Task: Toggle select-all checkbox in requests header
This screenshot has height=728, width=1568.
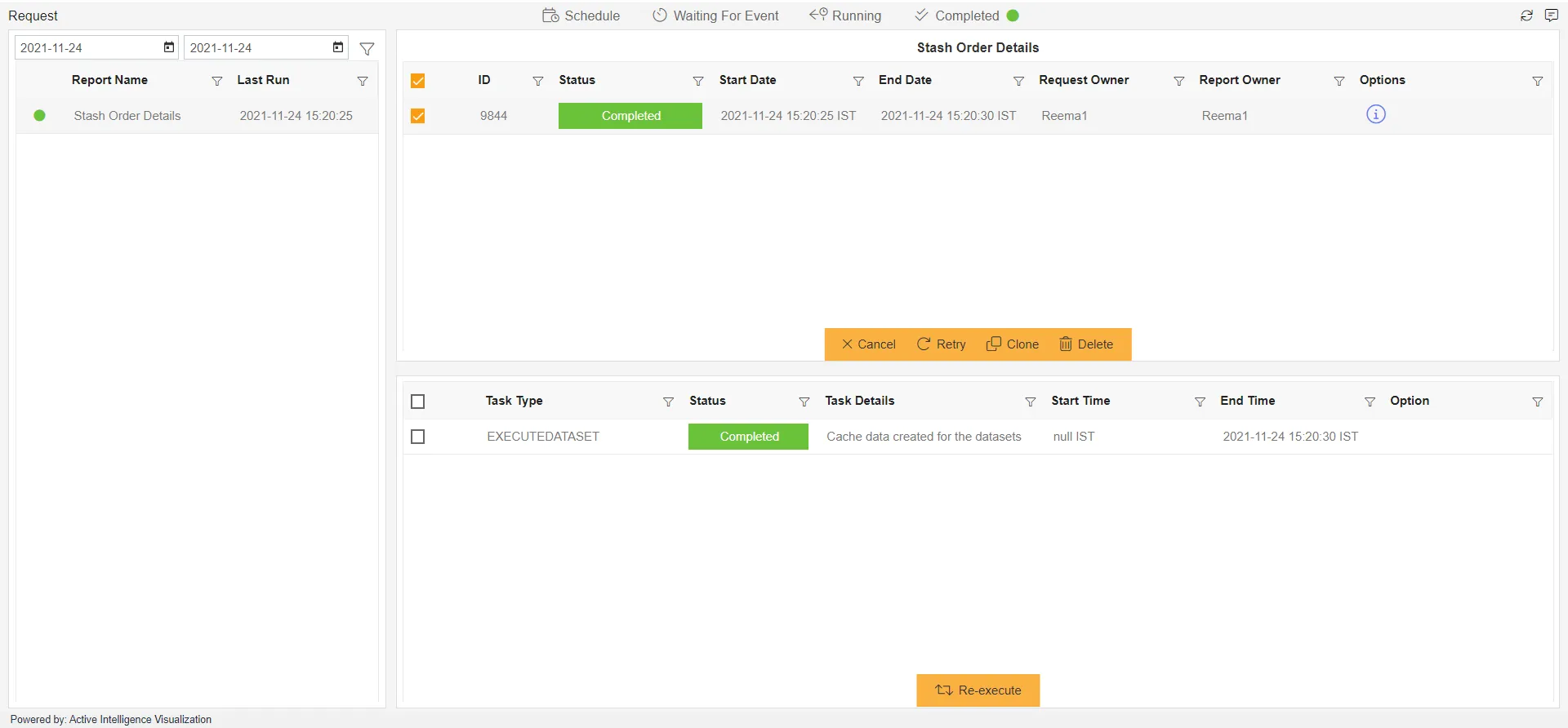Action: click(418, 81)
